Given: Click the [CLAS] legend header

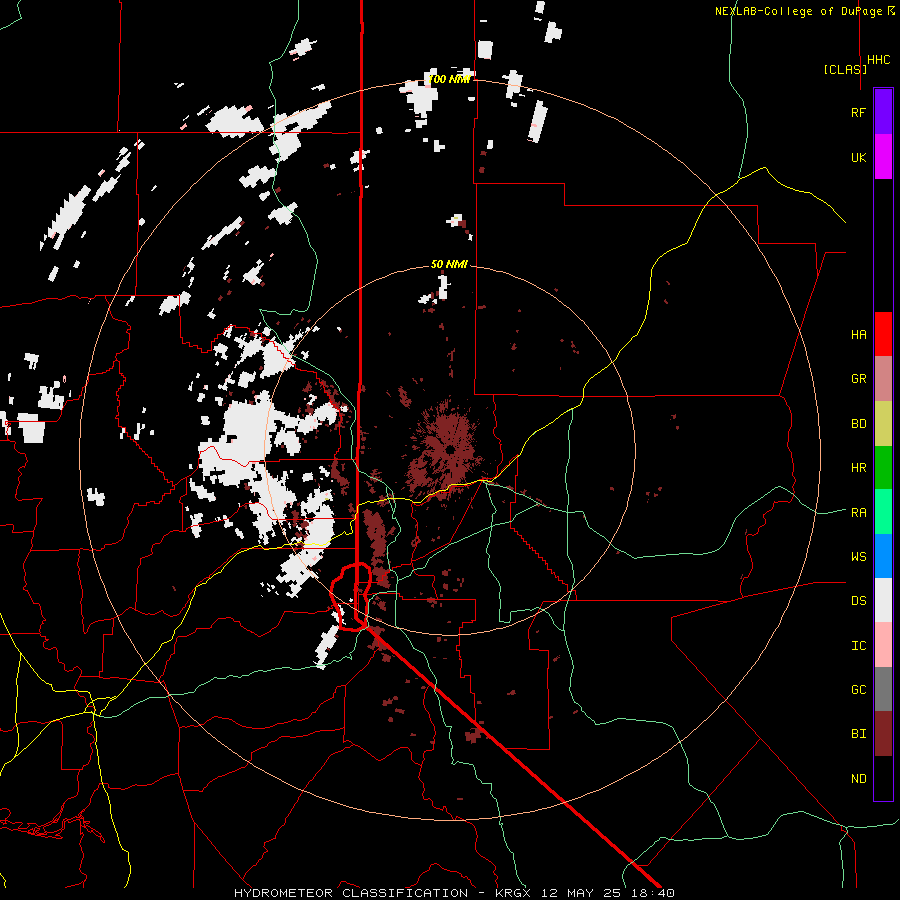Looking at the screenshot, I should tap(845, 69).
